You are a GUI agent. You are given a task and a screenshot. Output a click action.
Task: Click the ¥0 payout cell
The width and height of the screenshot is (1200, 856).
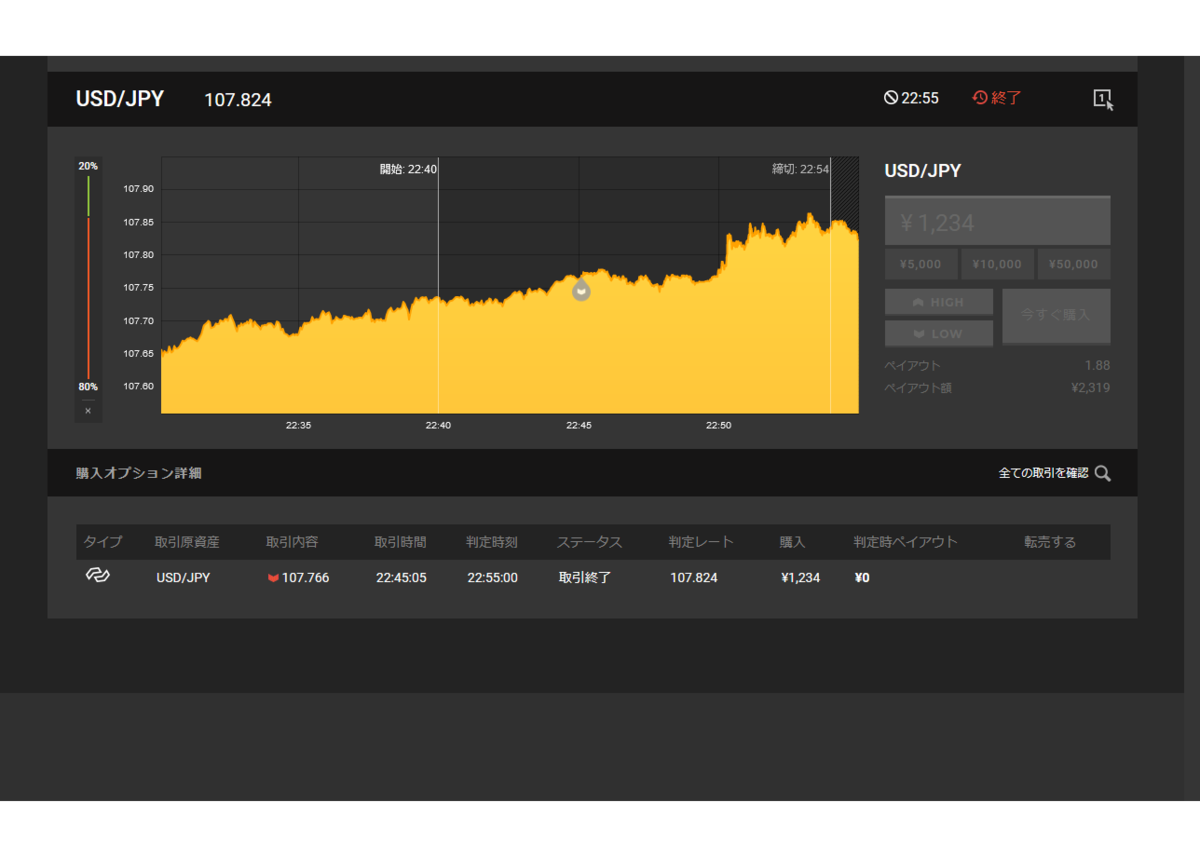pos(862,578)
